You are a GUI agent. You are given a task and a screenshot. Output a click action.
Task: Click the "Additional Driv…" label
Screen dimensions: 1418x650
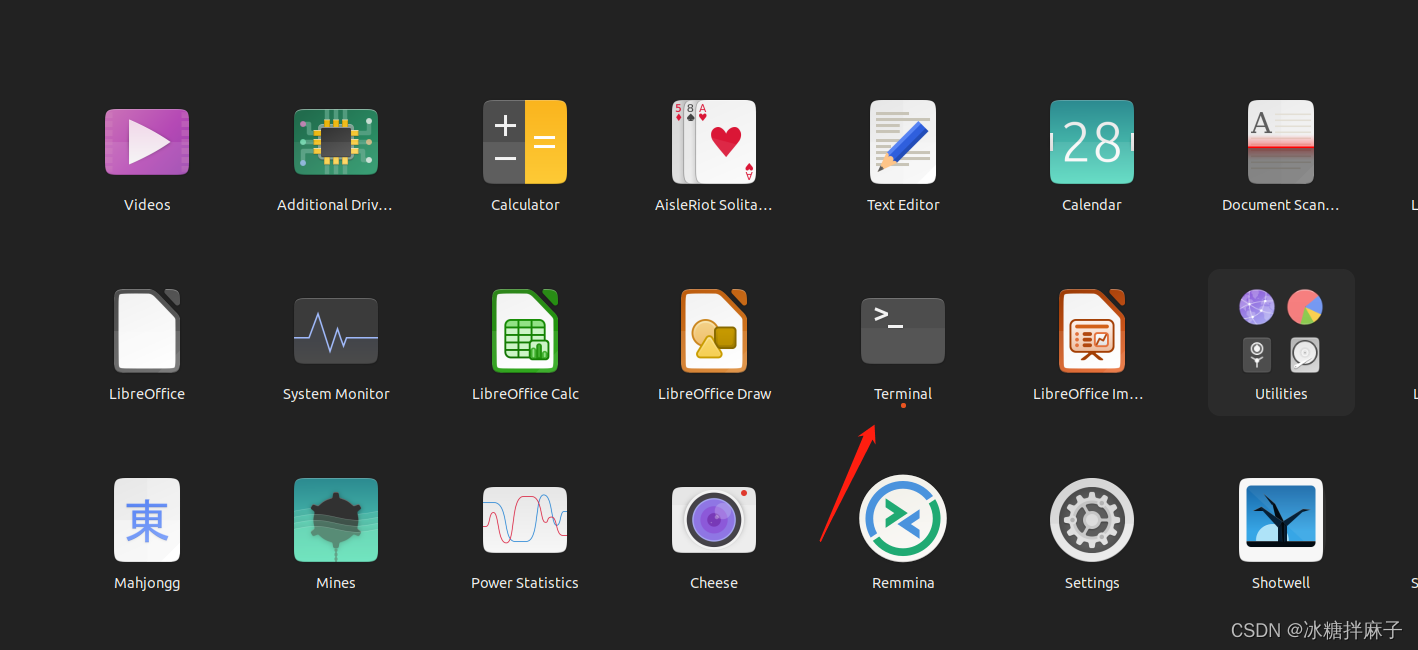point(335,205)
